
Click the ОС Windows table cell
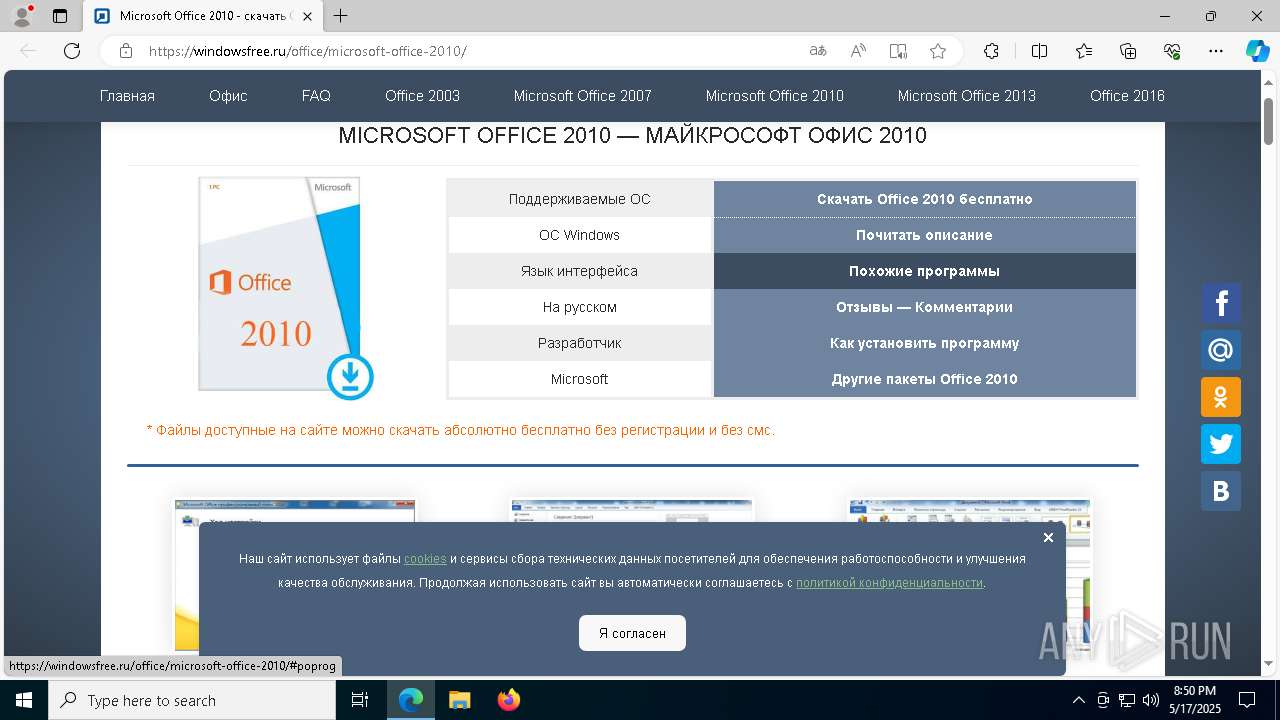tap(580, 235)
